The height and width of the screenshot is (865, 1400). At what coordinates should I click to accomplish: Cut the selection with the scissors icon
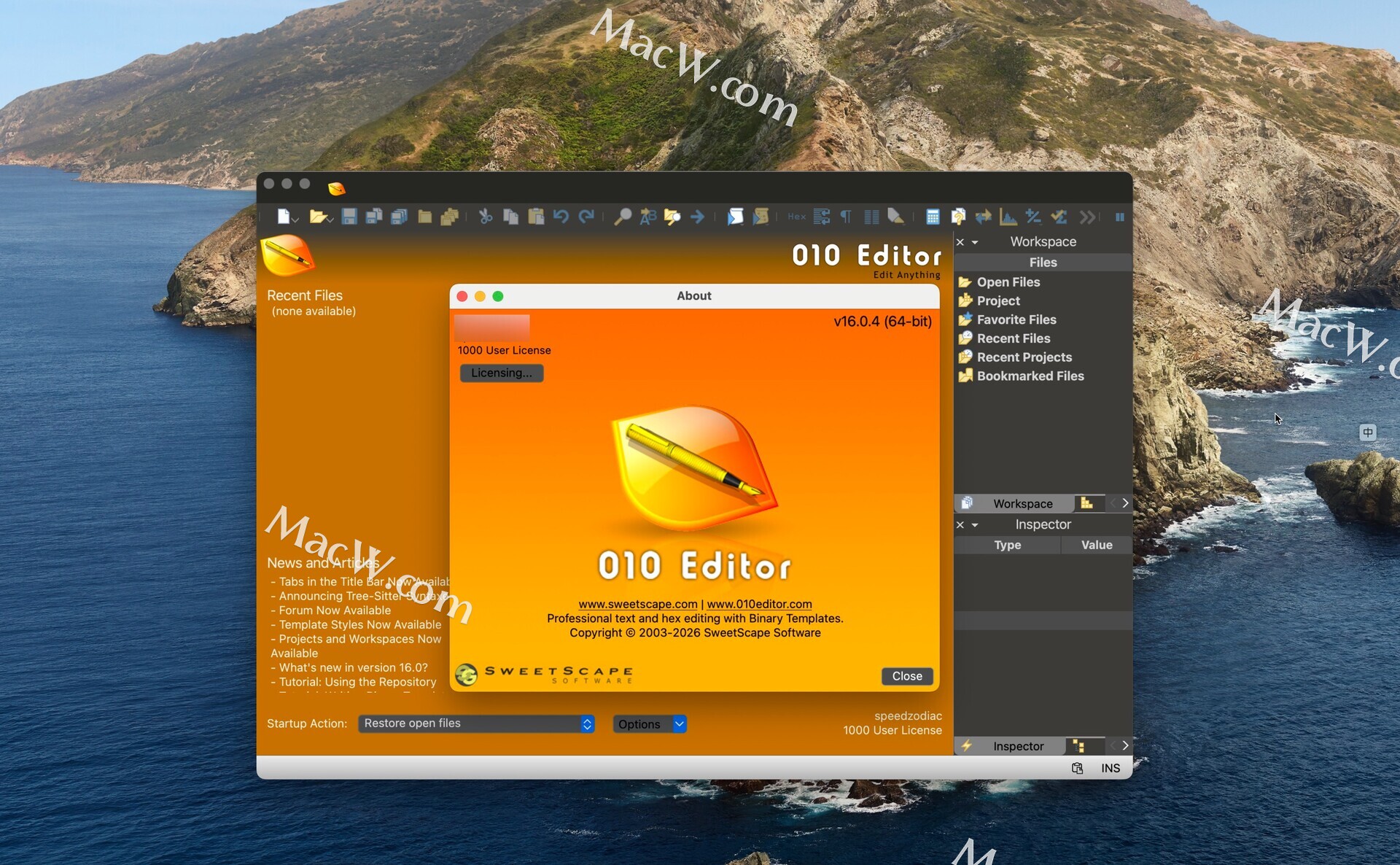(x=486, y=217)
